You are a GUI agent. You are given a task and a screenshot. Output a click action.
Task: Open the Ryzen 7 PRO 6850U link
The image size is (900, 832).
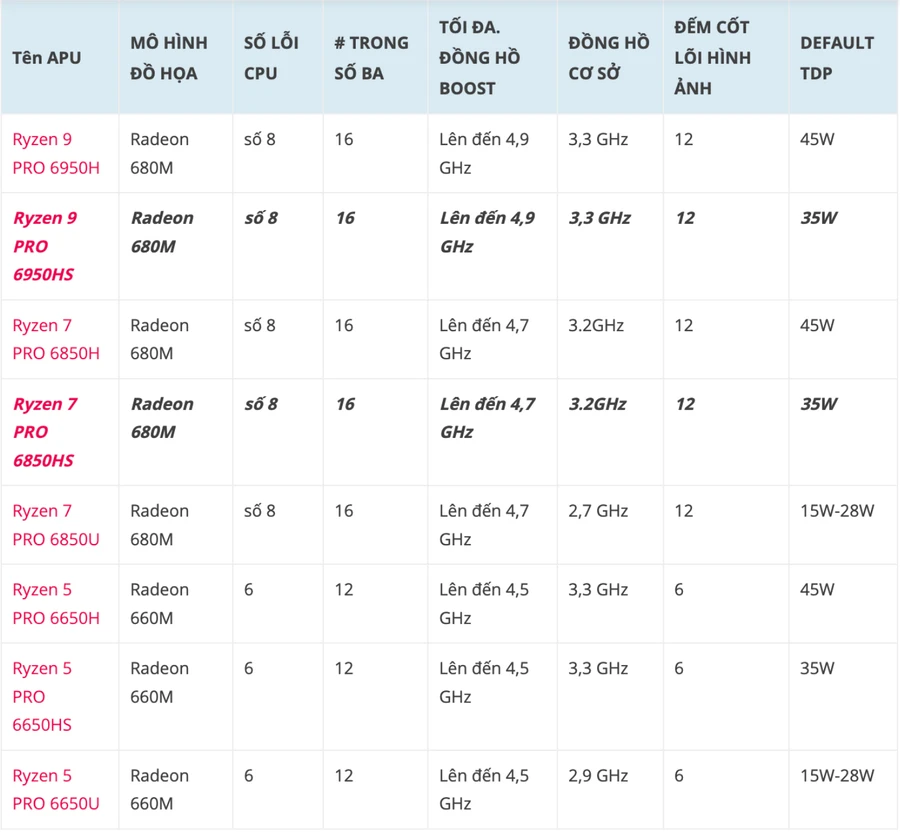point(56,525)
